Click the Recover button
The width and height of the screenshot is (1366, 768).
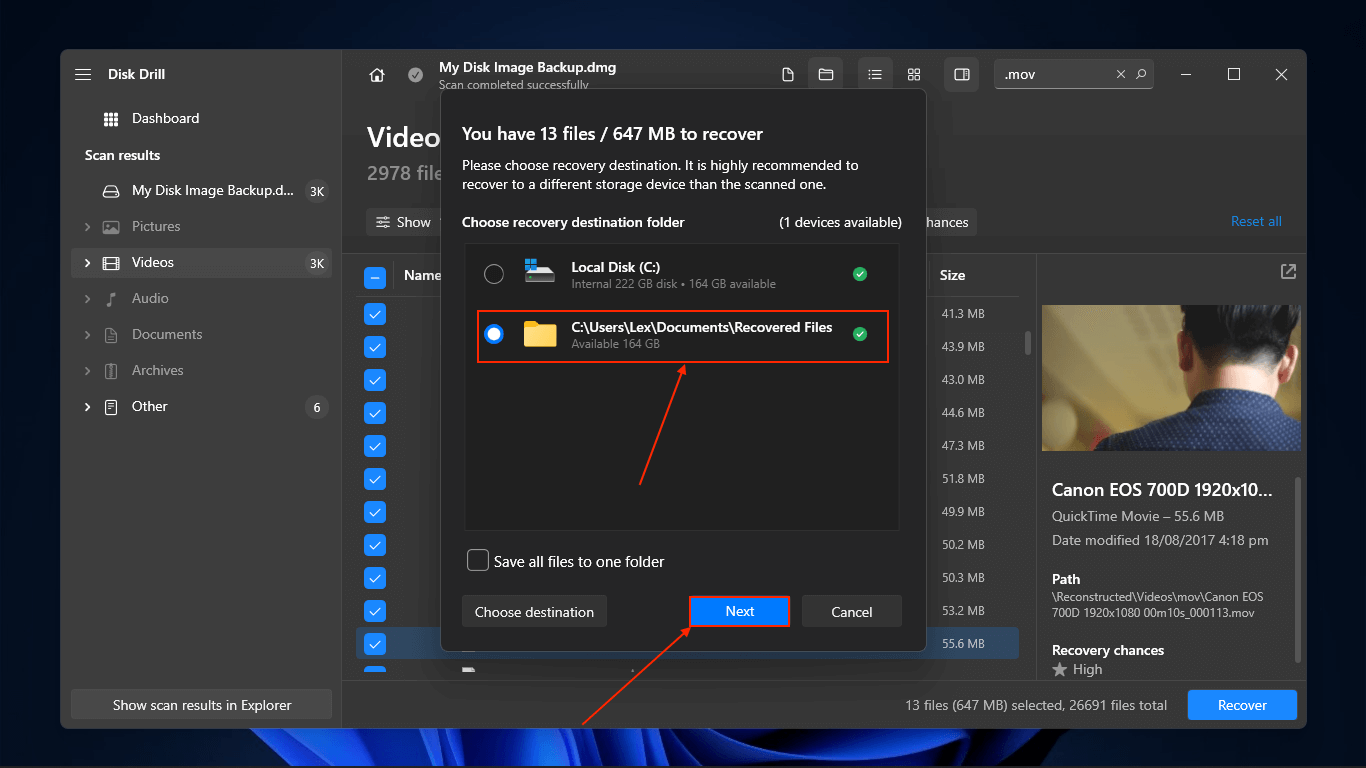click(1242, 705)
